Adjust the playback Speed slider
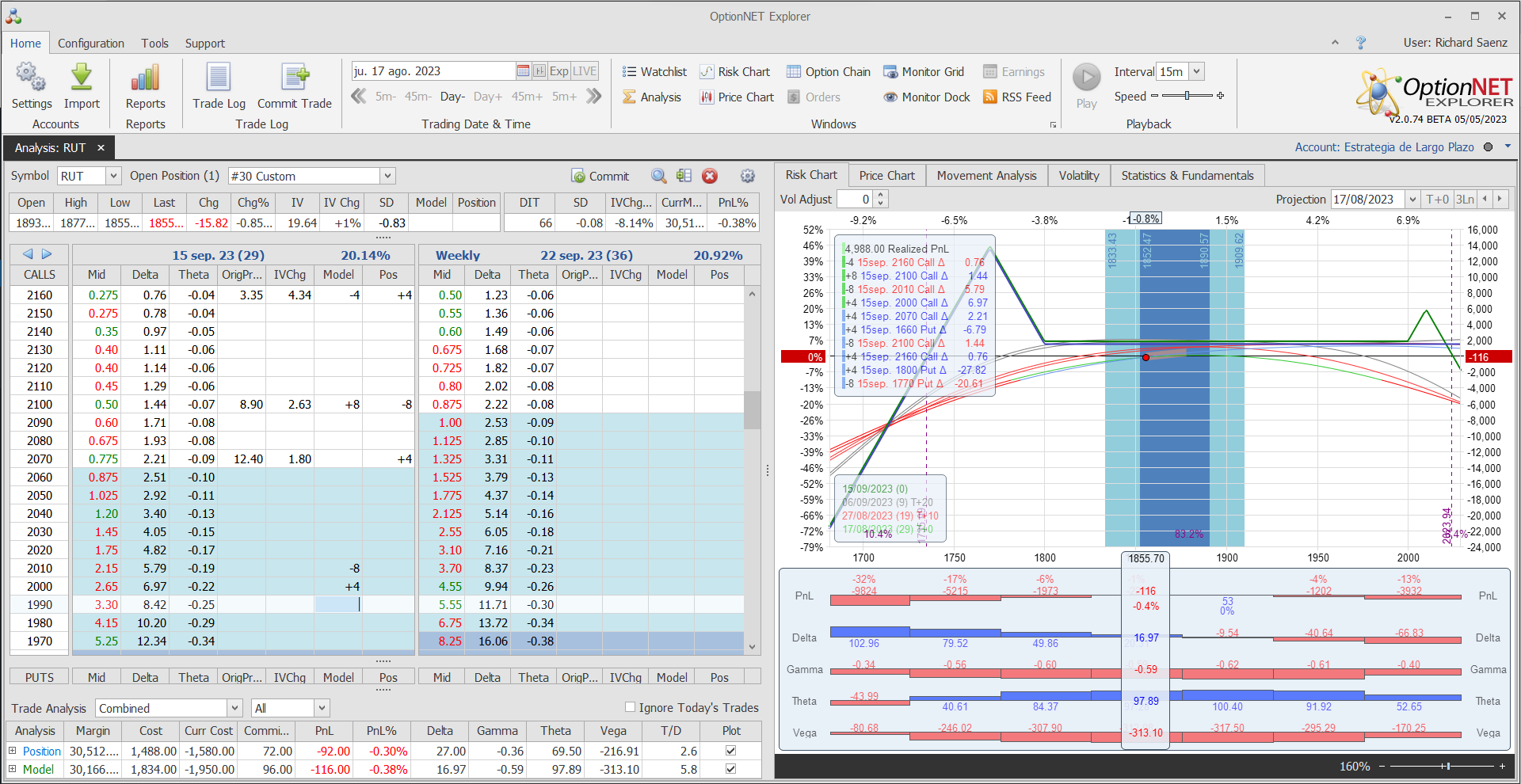The height and width of the screenshot is (784, 1521). click(1187, 96)
